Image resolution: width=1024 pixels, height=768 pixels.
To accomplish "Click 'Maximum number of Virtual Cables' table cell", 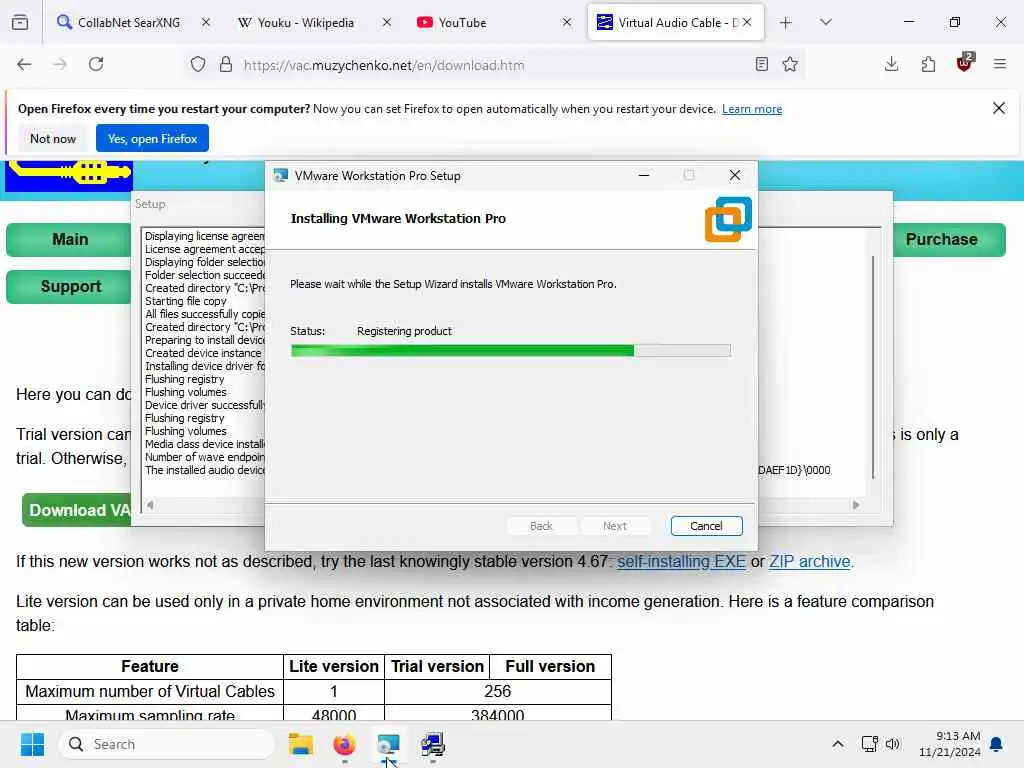I will pos(150,691).
